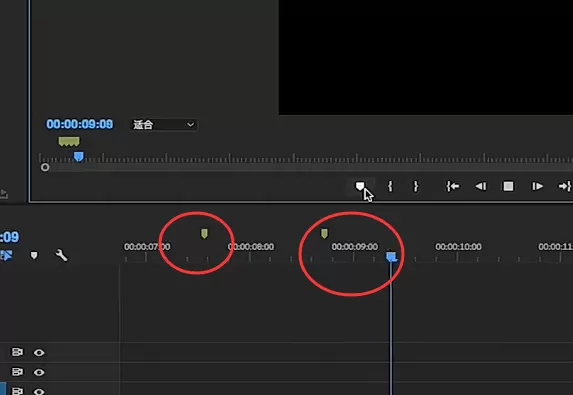Select the timeline marker before 00:00:09:00
Screen dimensions: 573x395
(324, 233)
